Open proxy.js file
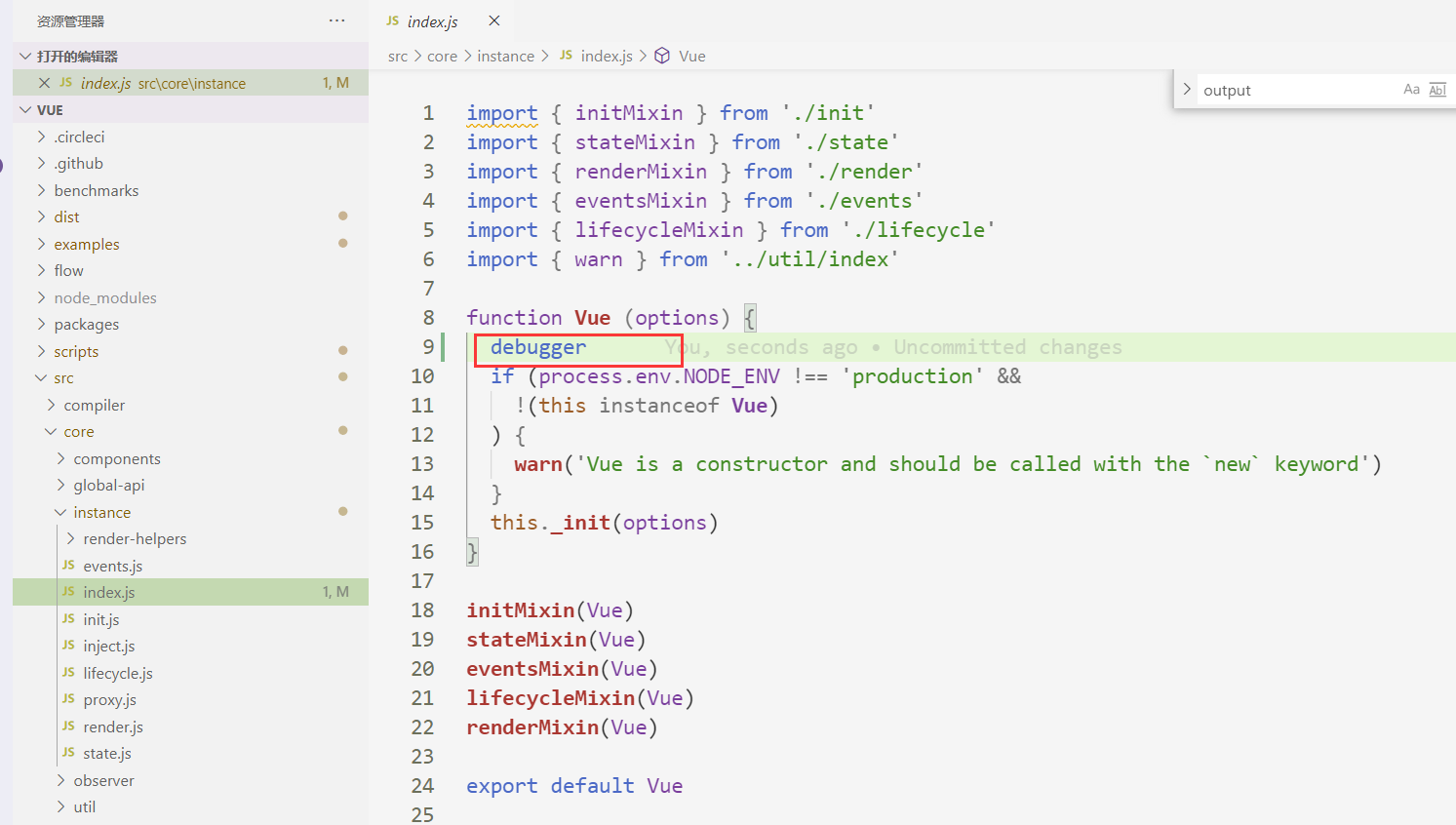Screen dimensions: 1456x825 click(190, 699)
